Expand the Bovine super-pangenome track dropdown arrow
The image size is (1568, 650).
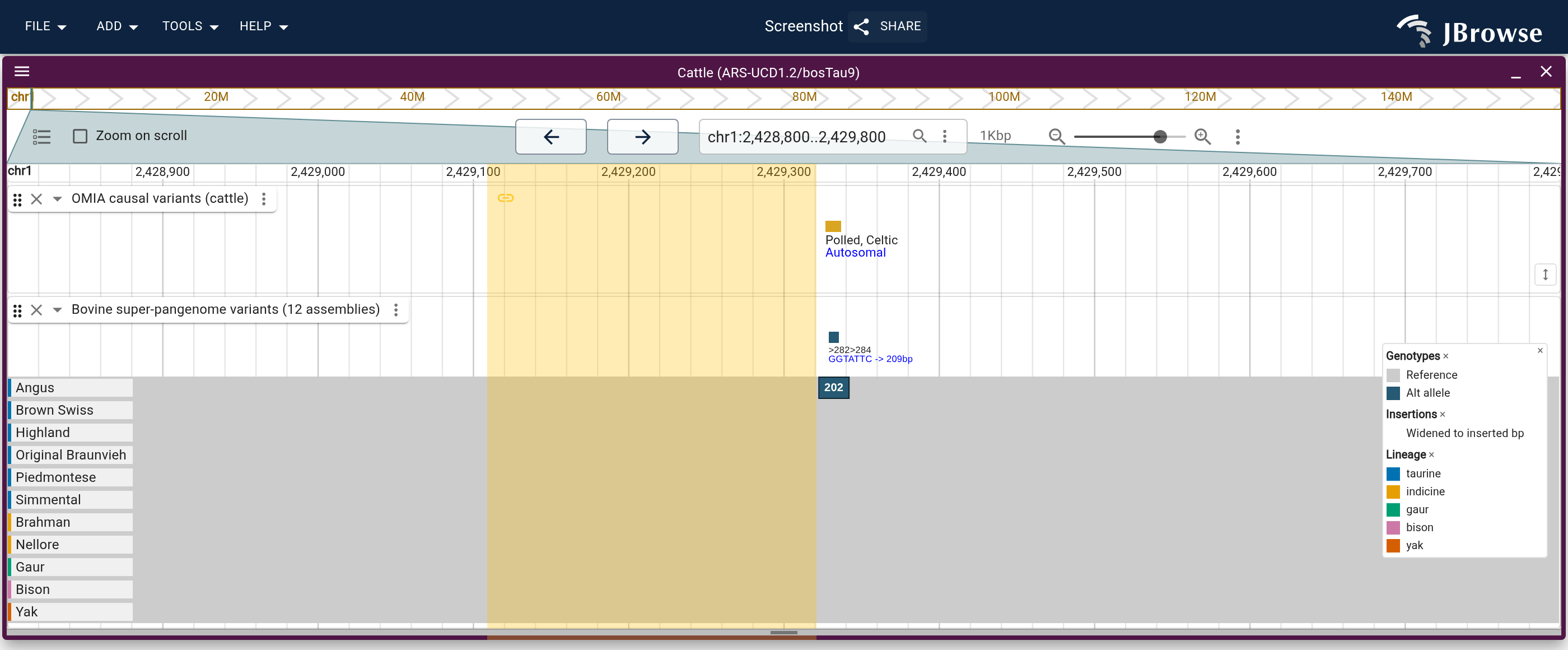tap(57, 310)
